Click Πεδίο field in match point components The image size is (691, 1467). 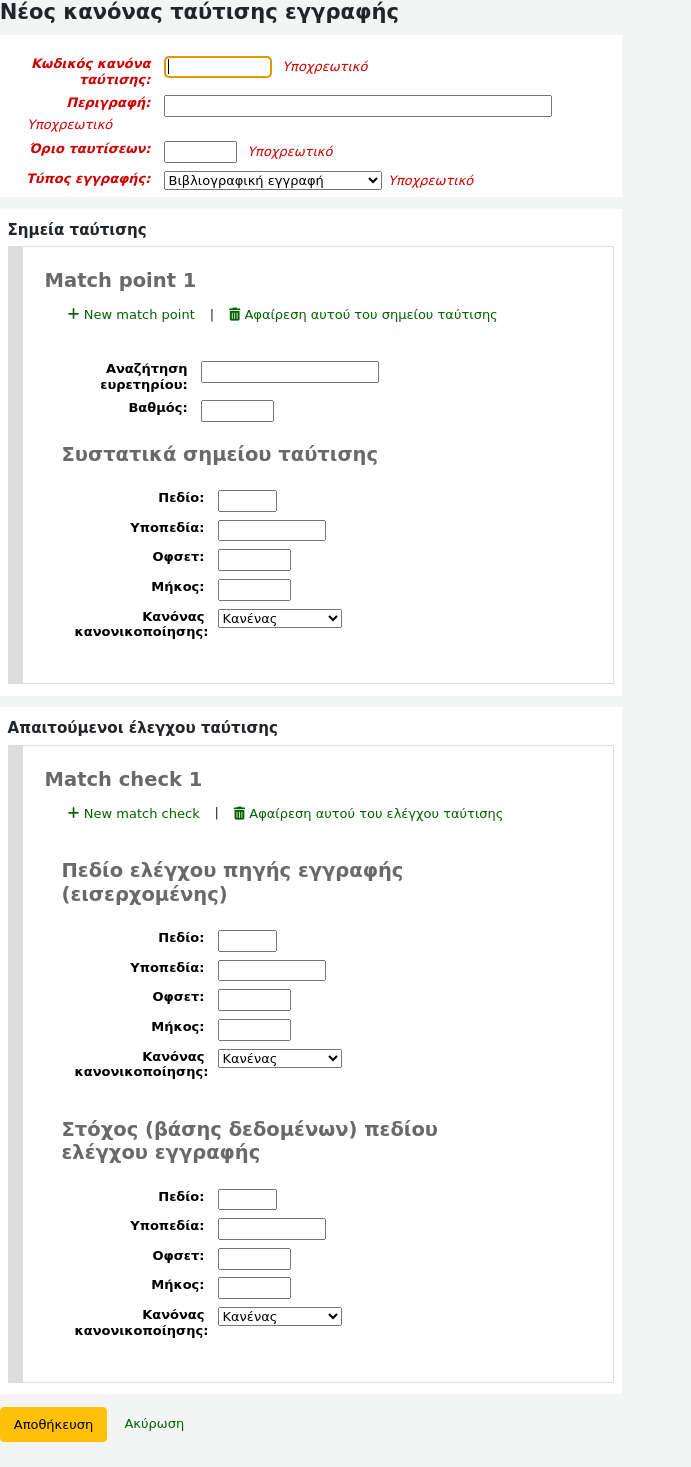click(x=247, y=501)
